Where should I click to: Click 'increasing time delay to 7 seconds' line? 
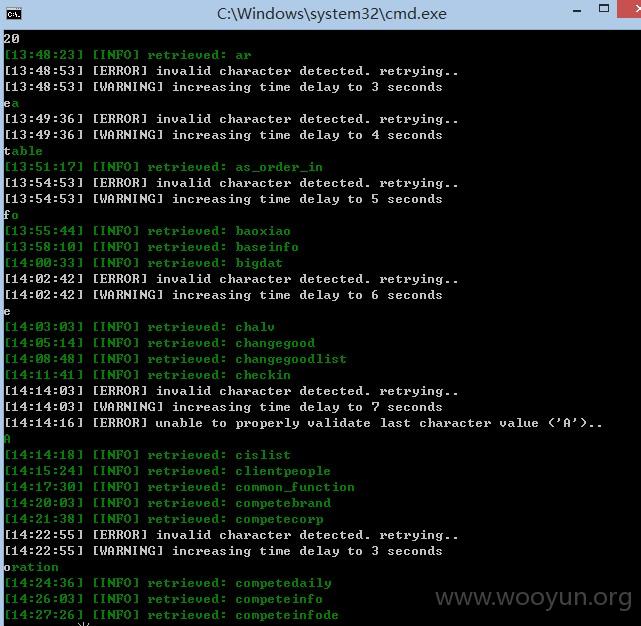pyautogui.click(x=223, y=407)
